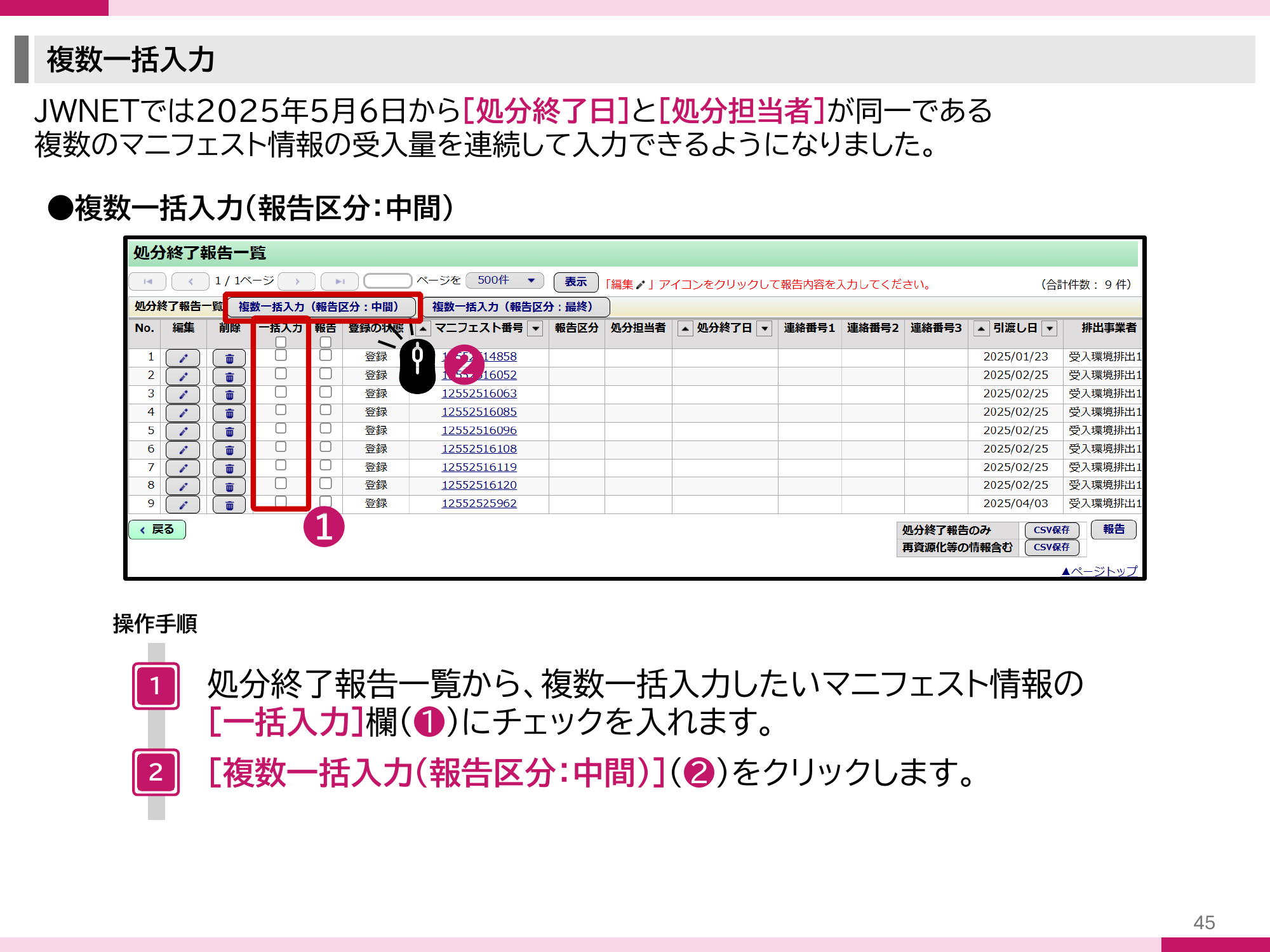Jump to last page with pager icon
1270x952 pixels.
(340, 281)
